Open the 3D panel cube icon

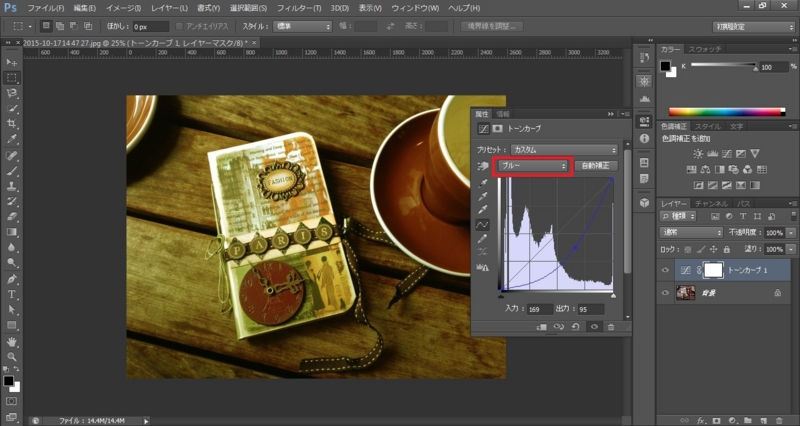point(644,203)
